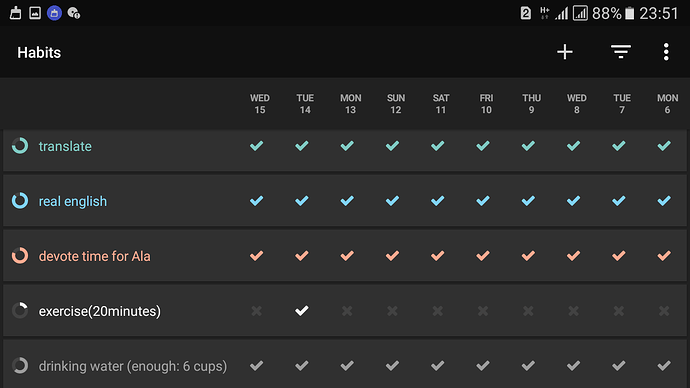Image resolution: width=690 pixels, height=388 pixels.
Task: Open the picture notification icon in status bar
Action: (35, 13)
